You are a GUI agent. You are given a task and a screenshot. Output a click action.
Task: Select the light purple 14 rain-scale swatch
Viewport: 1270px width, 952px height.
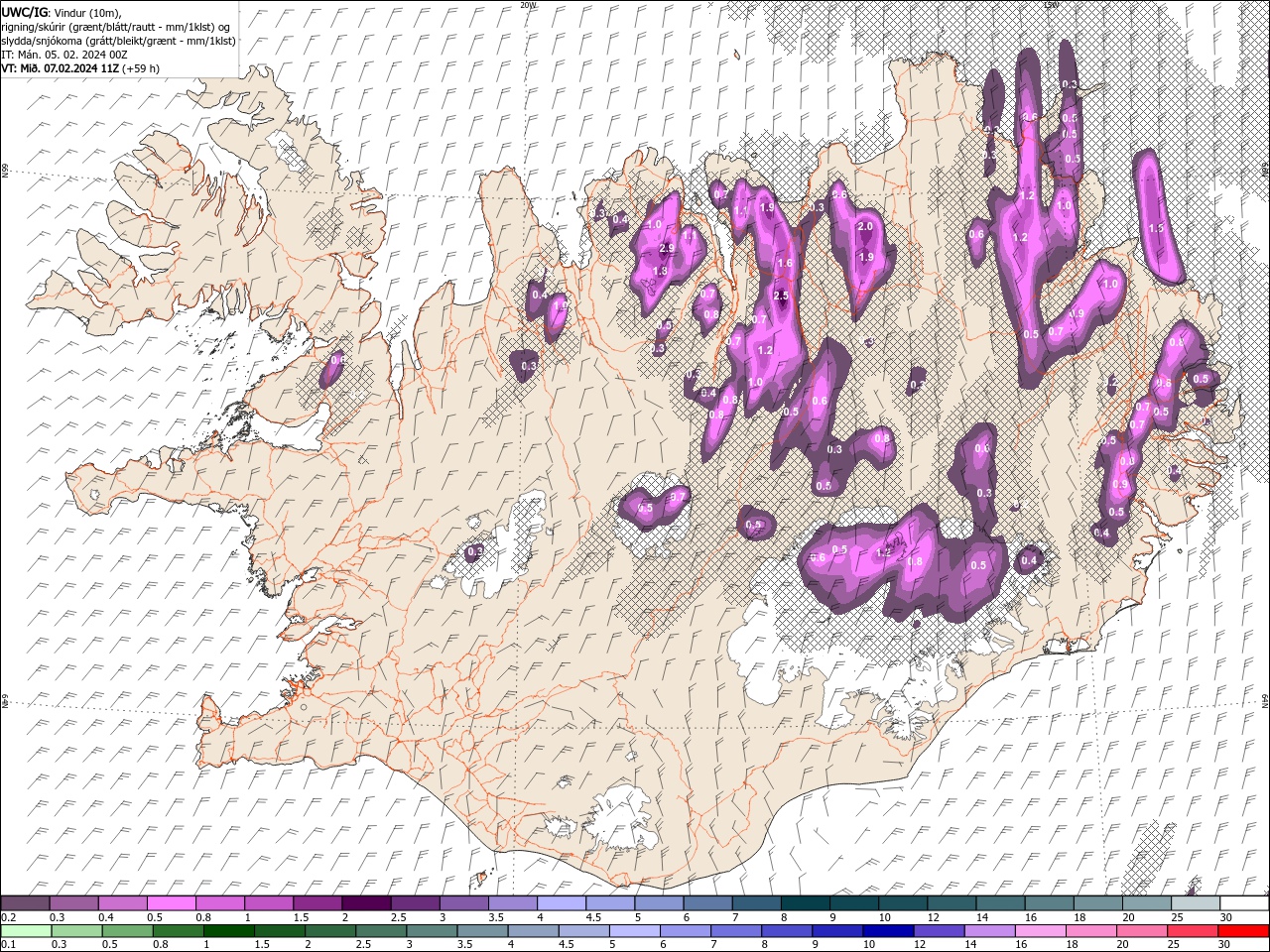pos(989,931)
